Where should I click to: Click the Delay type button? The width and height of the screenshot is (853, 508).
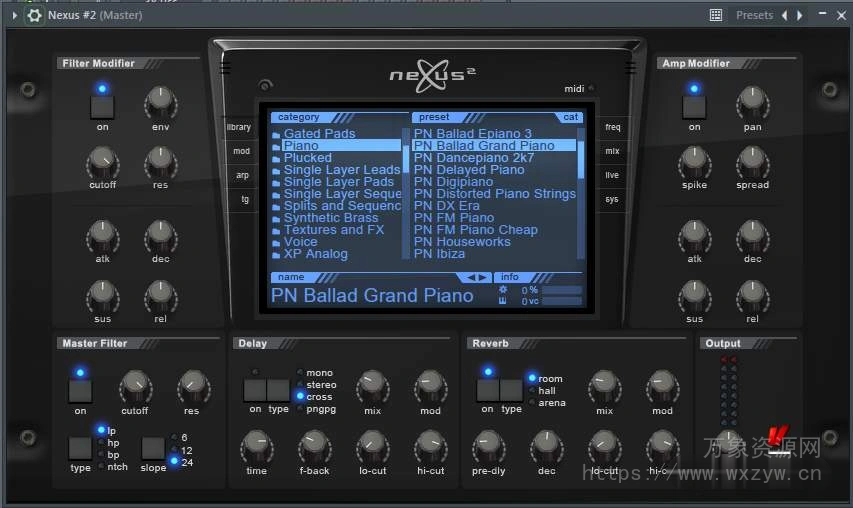coord(278,390)
